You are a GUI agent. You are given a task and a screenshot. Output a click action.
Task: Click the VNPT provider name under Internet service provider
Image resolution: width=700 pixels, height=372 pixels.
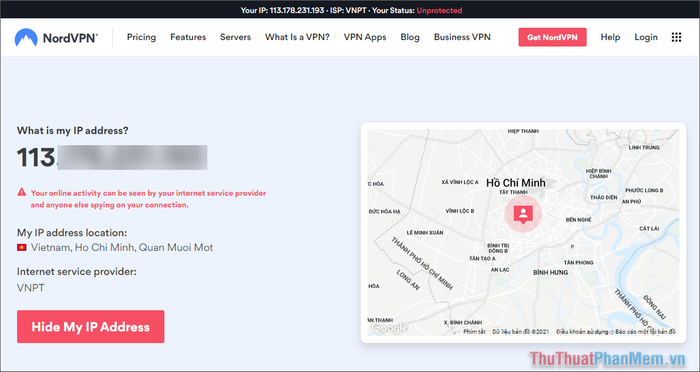[x=31, y=288]
